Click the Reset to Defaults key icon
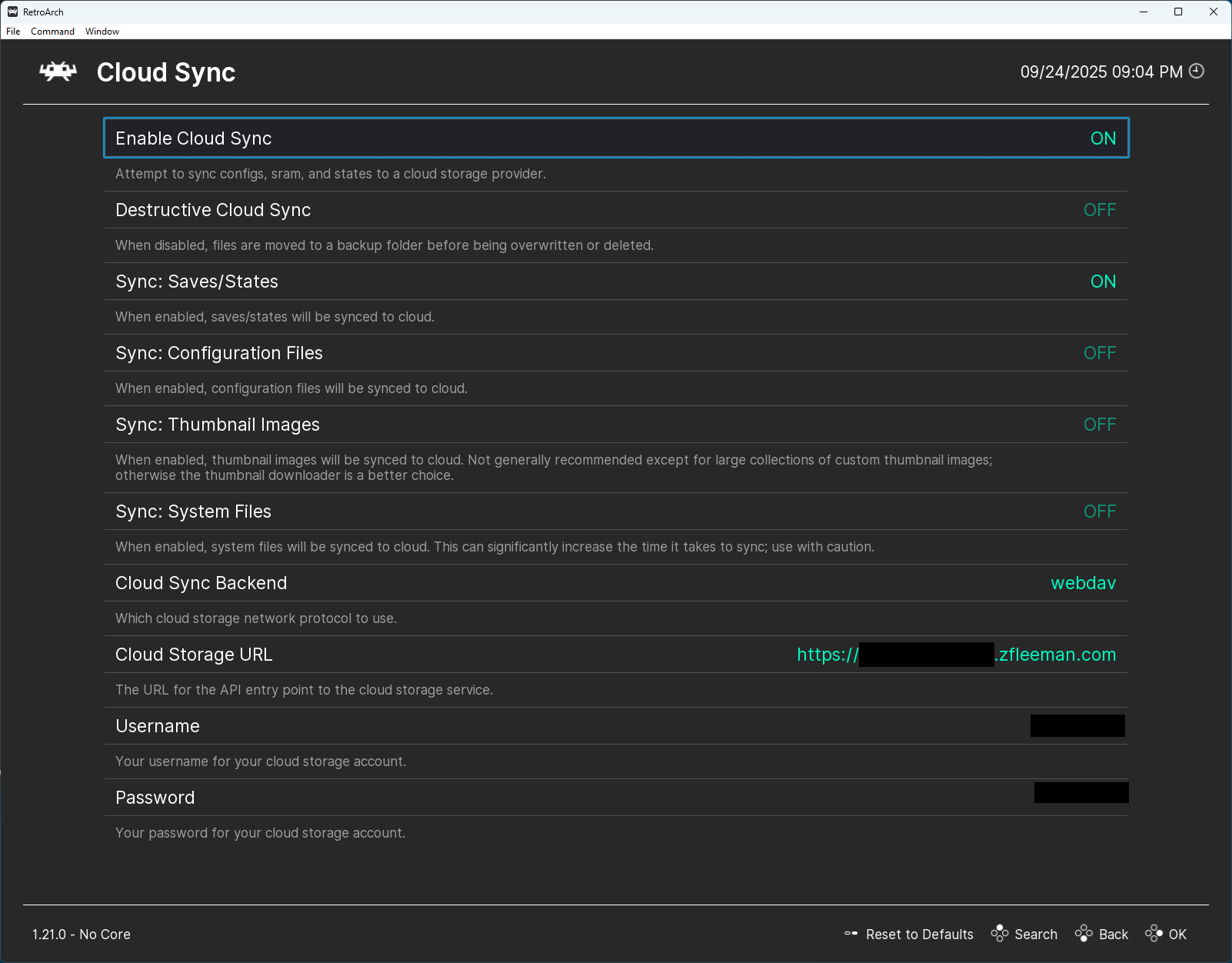The height and width of the screenshot is (963, 1232). tap(851, 934)
